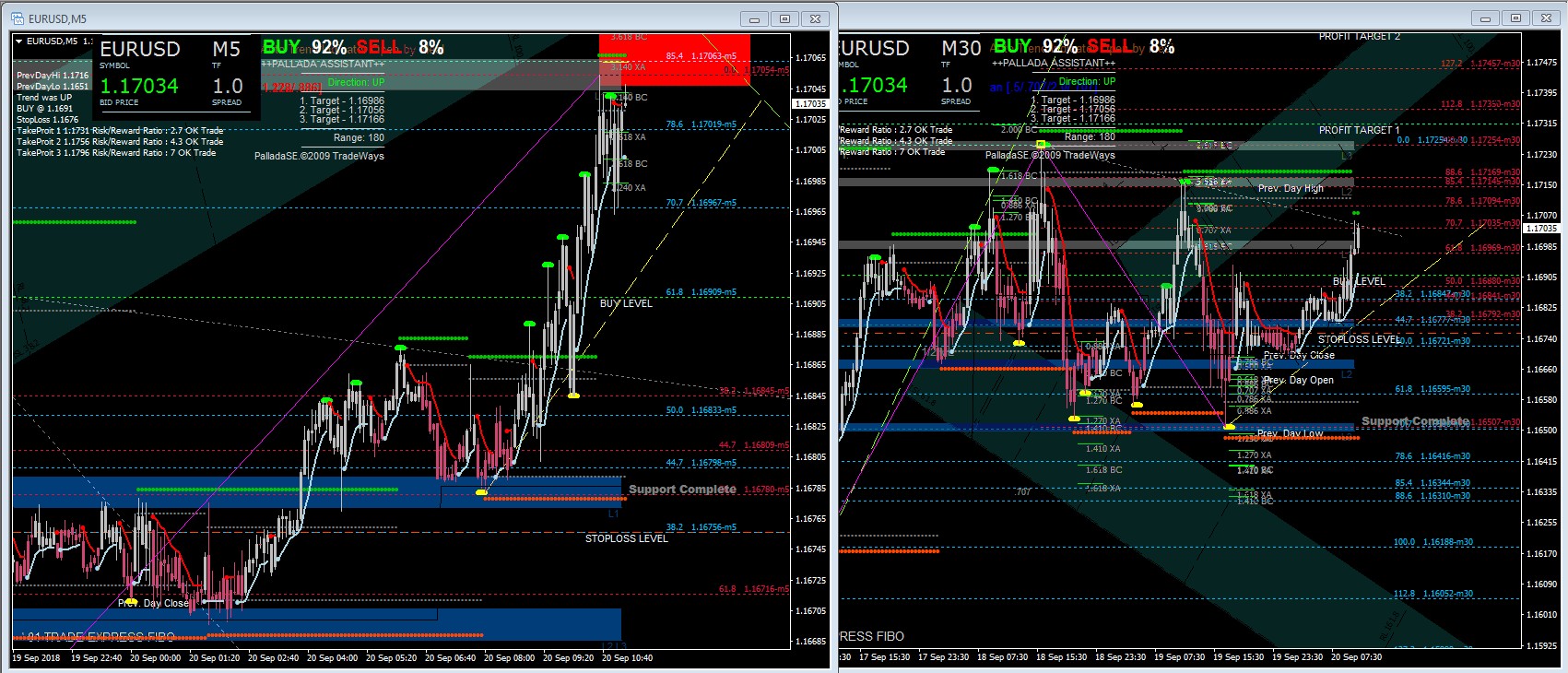
Task: Click the '70.7 1.16967-m5' Fibonacci label
Action: click(701, 203)
